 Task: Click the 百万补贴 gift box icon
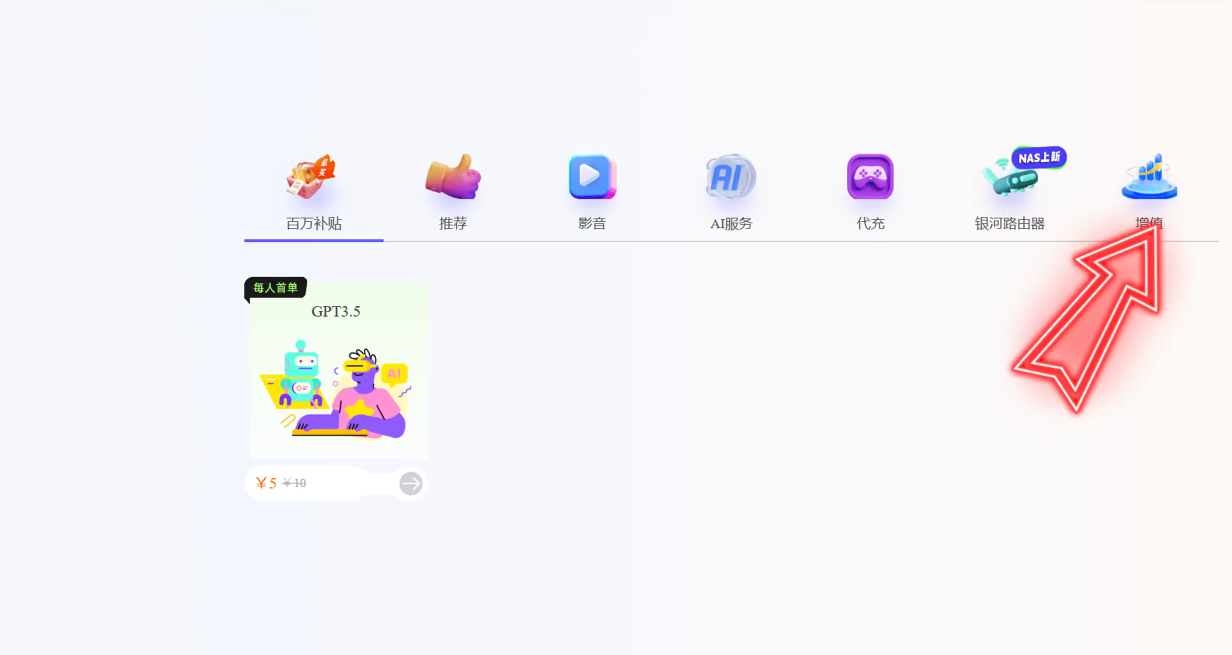click(312, 178)
